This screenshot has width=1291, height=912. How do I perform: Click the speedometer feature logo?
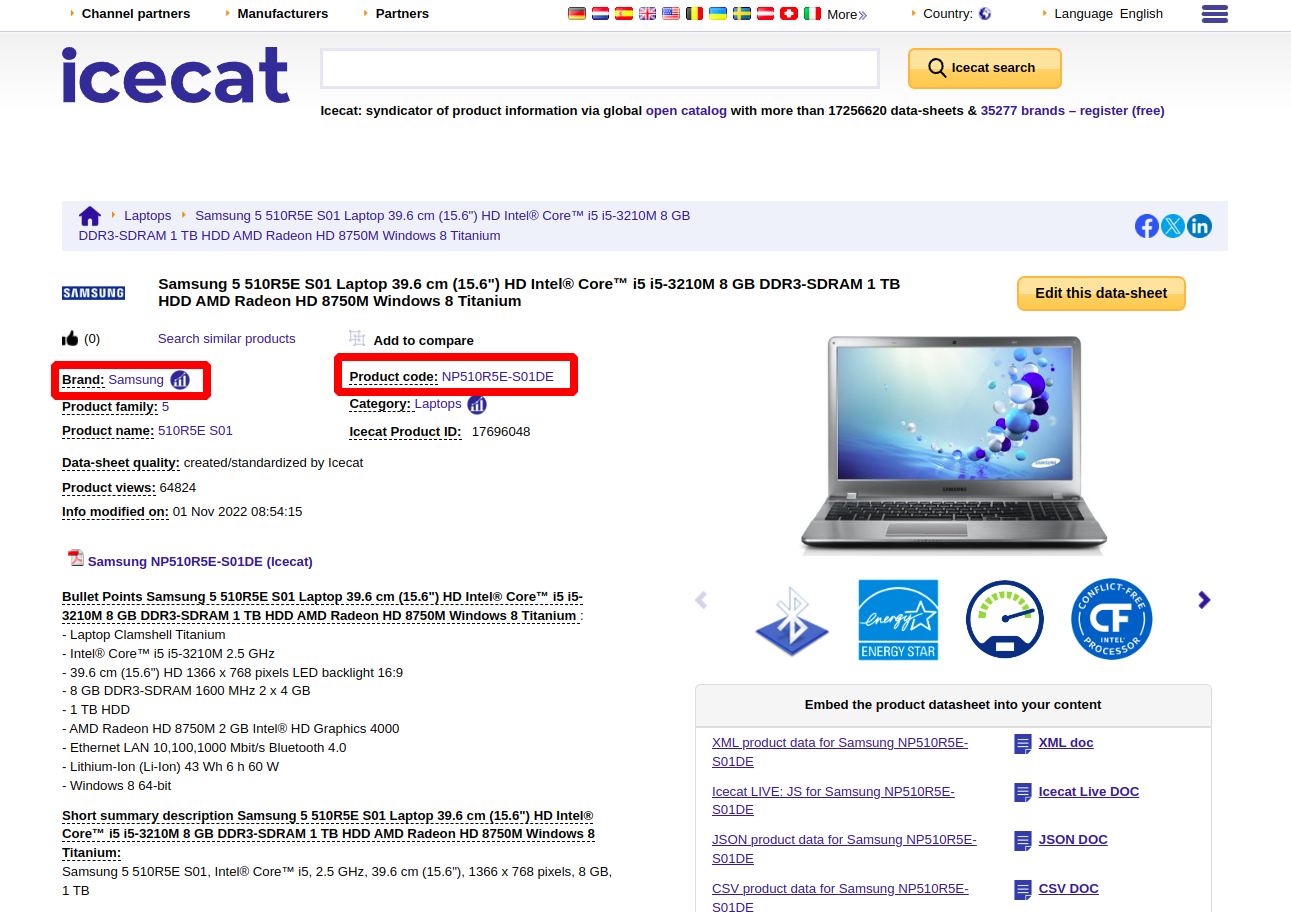1005,620
